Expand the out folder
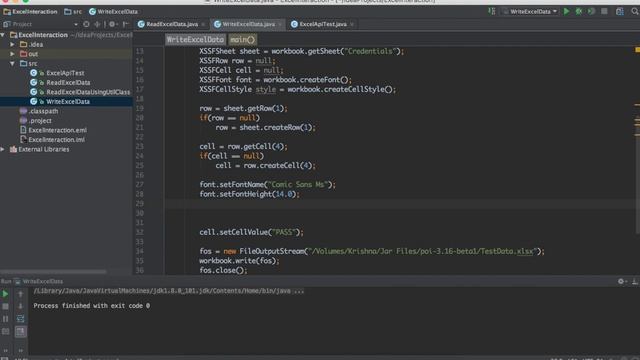 click(x=13, y=54)
